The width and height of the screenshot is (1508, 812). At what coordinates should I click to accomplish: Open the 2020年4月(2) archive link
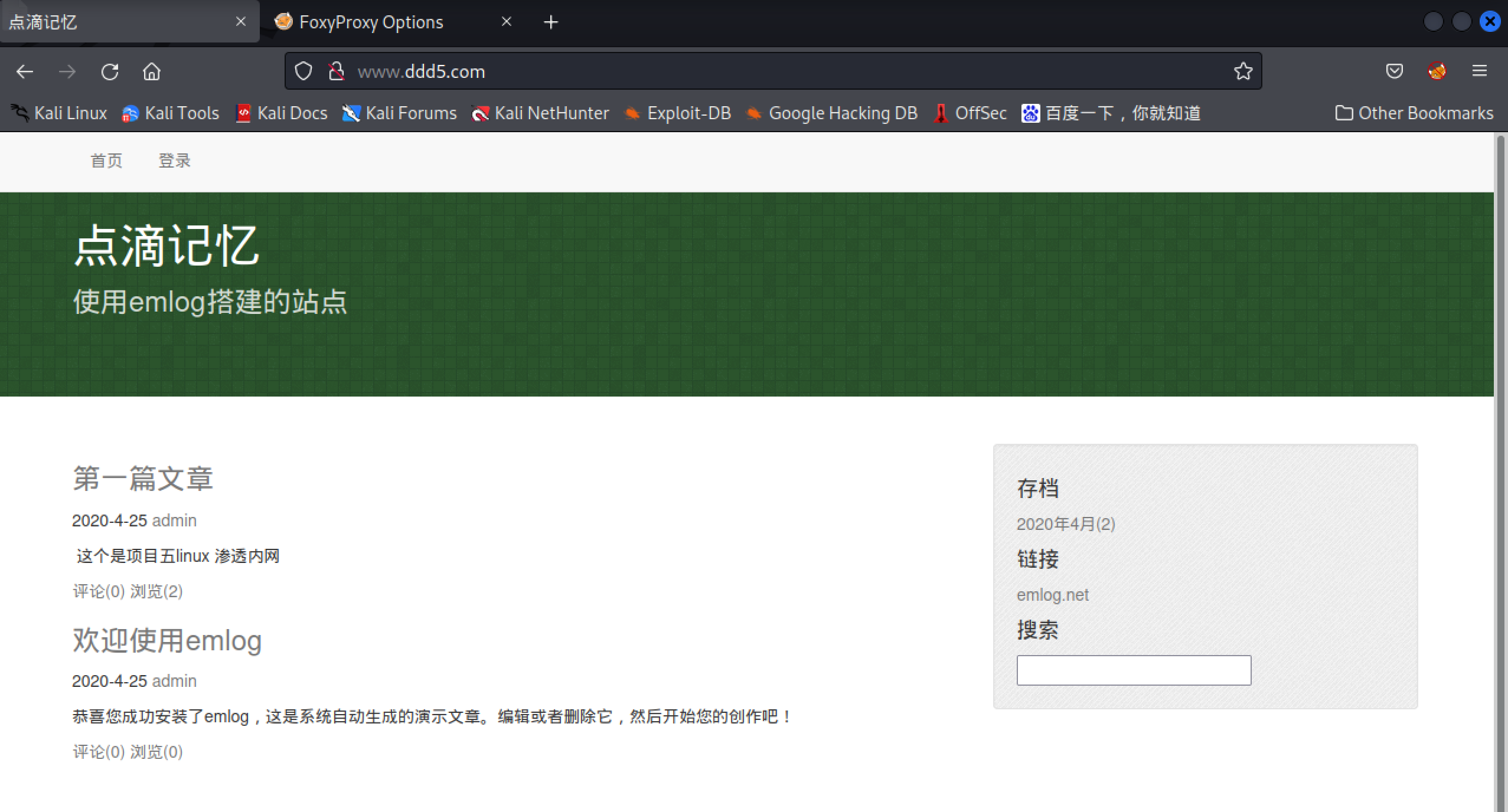coord(1066,524)
